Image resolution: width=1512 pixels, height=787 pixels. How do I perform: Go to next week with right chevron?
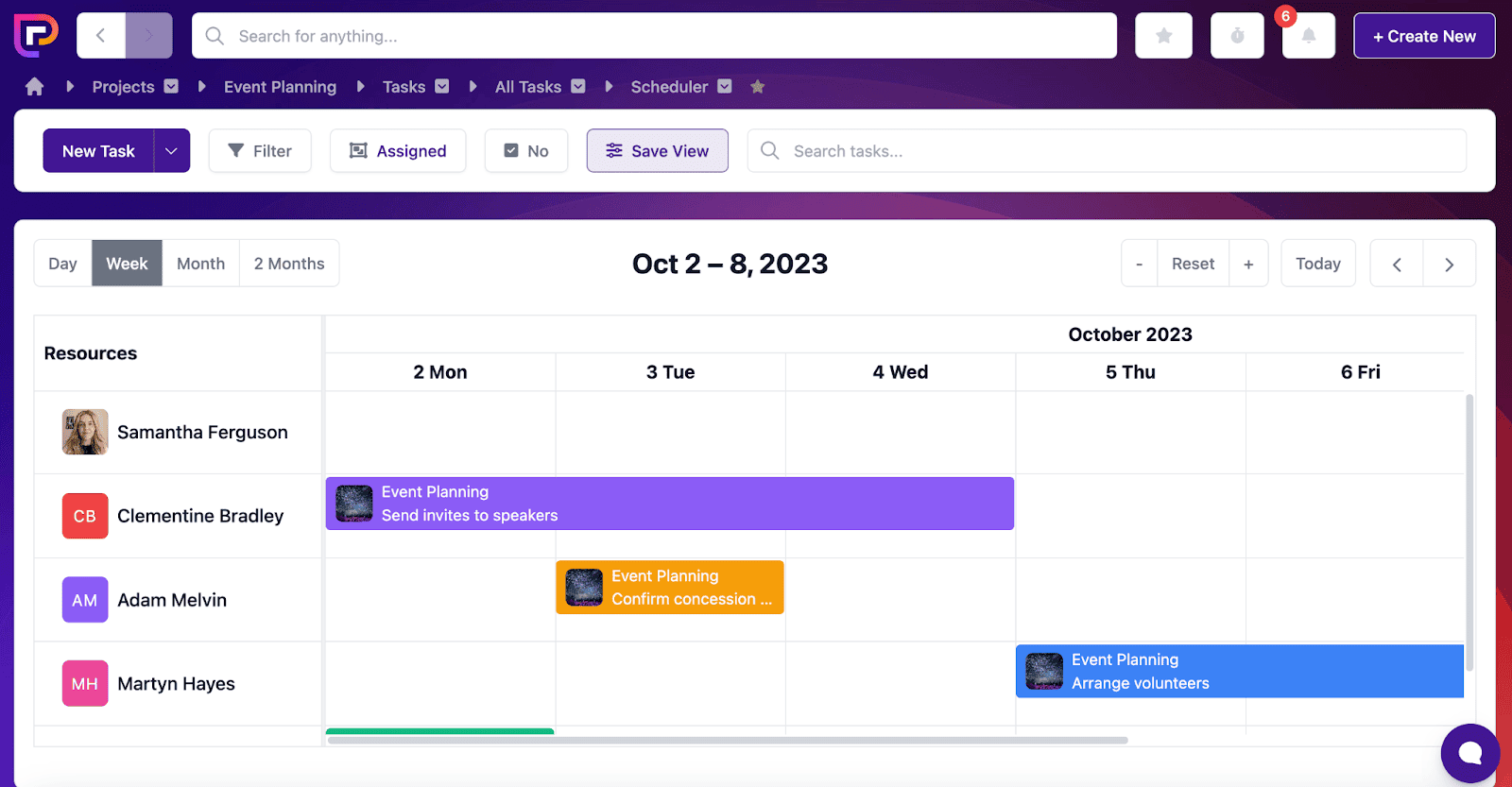[x=1449, y=265]
